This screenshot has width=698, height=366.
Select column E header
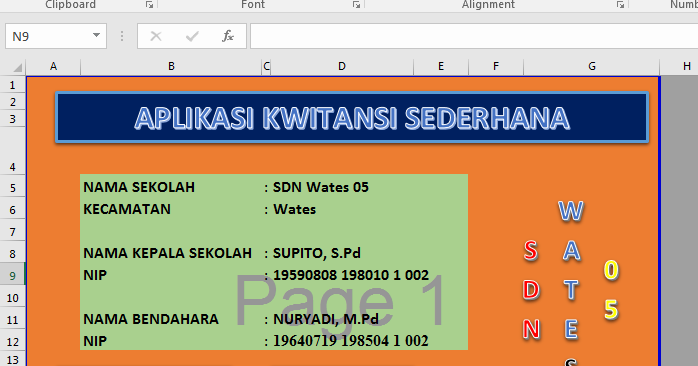click(x=441, y=66)
